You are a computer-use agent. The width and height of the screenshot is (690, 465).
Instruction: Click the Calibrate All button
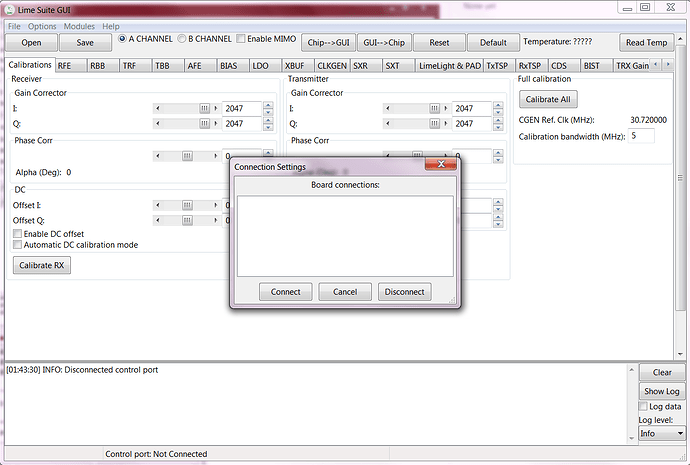tap(548, 99)
